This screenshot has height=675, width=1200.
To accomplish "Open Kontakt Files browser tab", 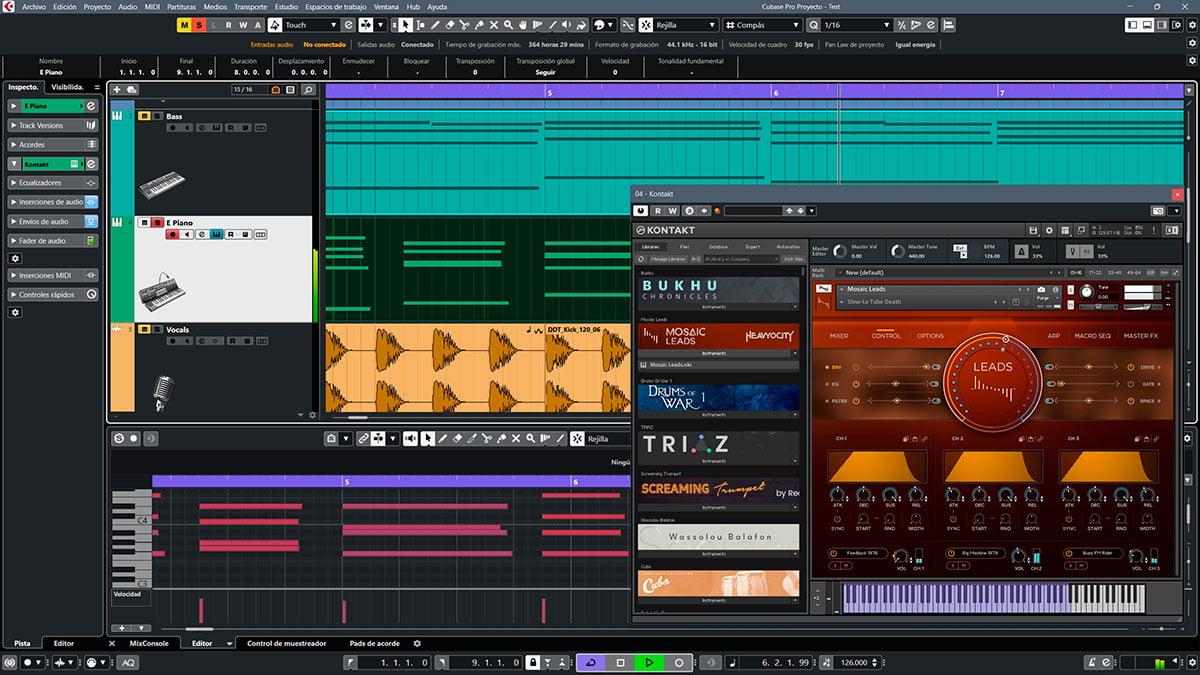I will (684, 246).
